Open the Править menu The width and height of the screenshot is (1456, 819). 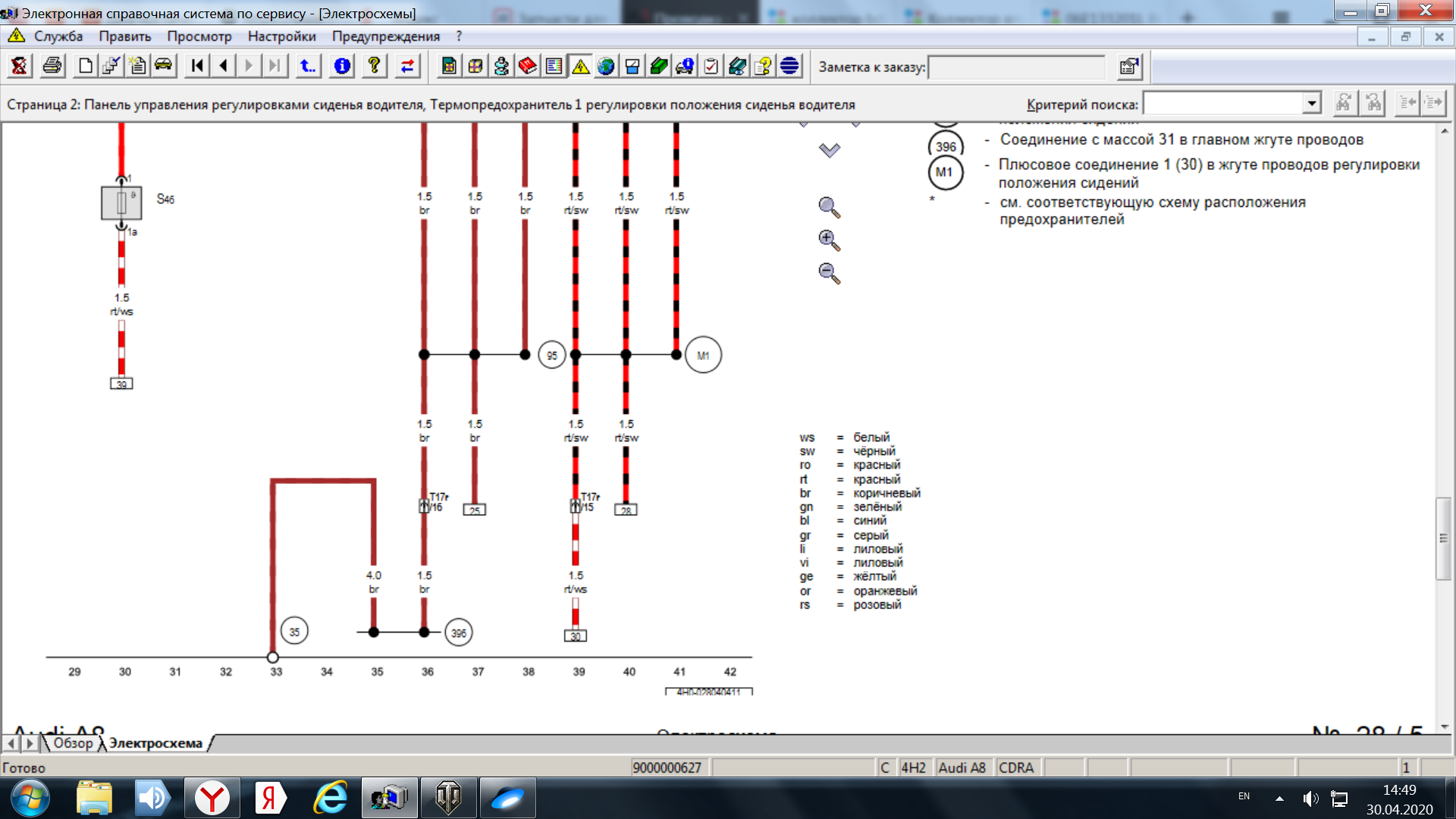pyautogui.click(x=125, y=36)
